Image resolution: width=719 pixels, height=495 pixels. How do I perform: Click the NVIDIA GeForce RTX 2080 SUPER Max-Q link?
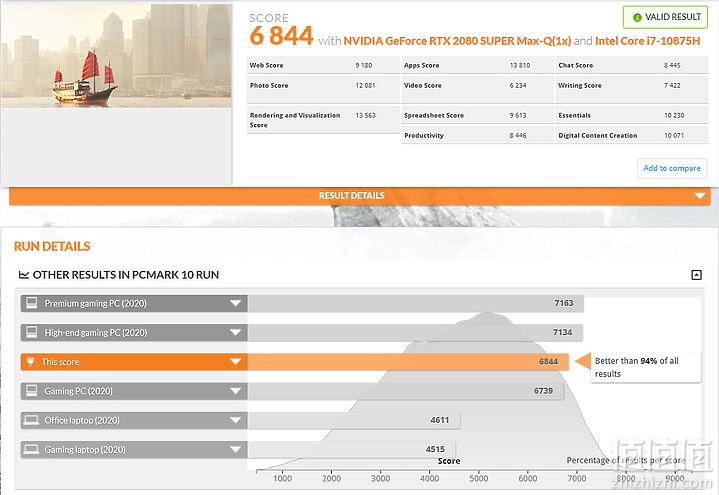click(457, 41)
